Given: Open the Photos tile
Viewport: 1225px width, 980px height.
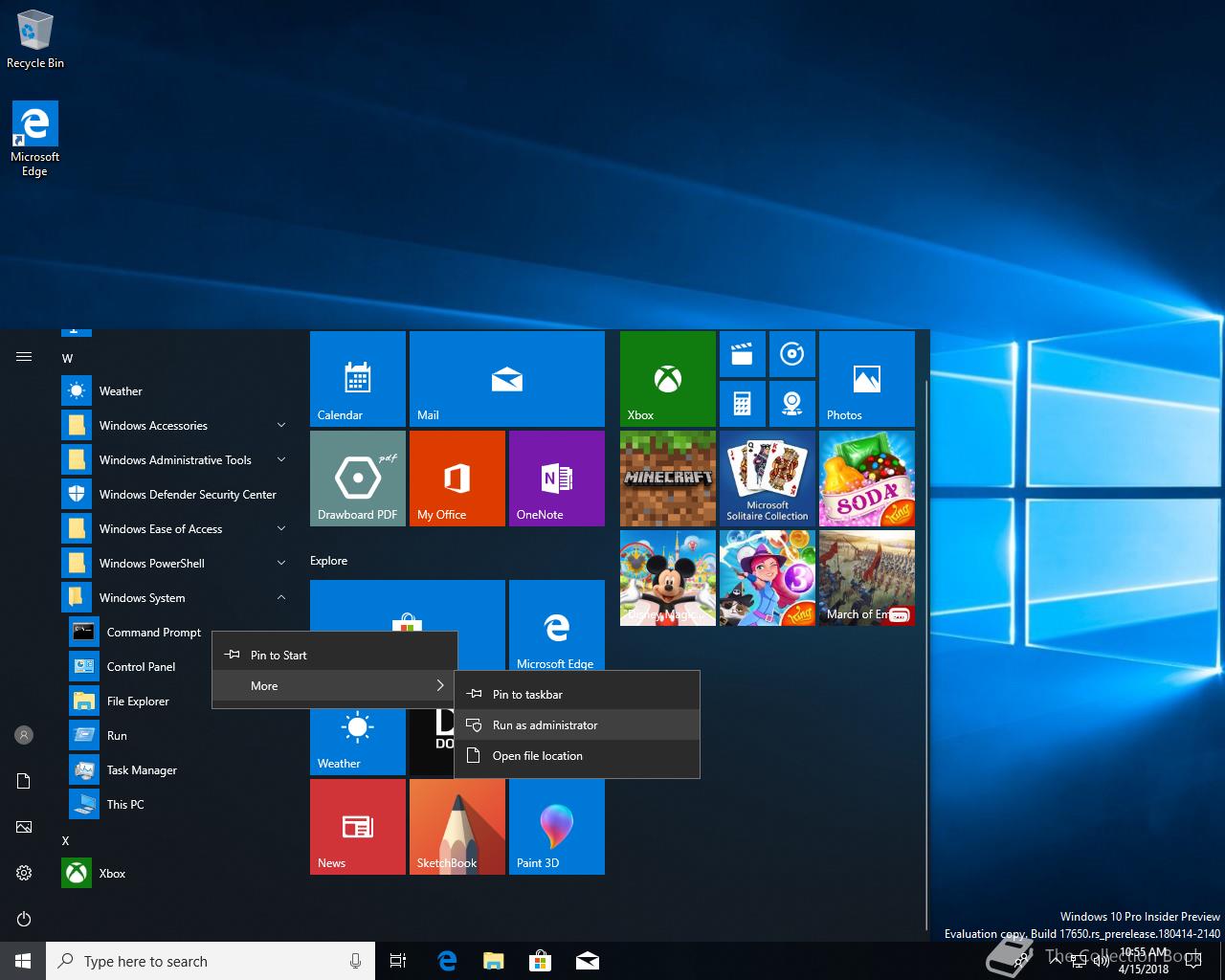Looking at the screenshot, I should click(867, 379).
